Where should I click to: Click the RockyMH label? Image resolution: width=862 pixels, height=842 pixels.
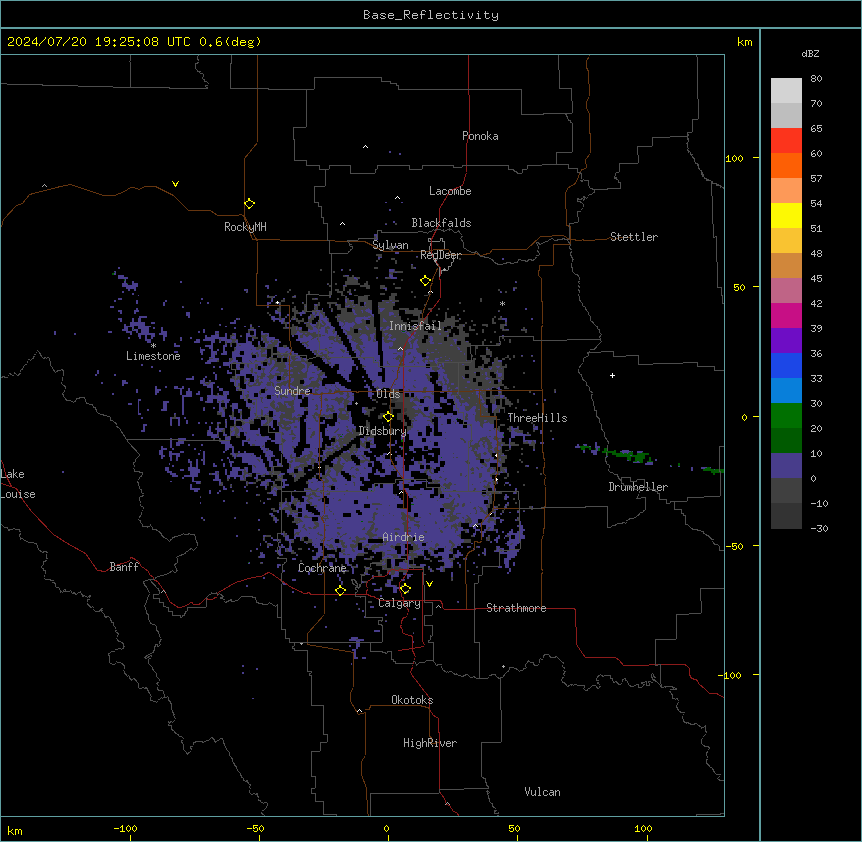(x=245, y=226)
